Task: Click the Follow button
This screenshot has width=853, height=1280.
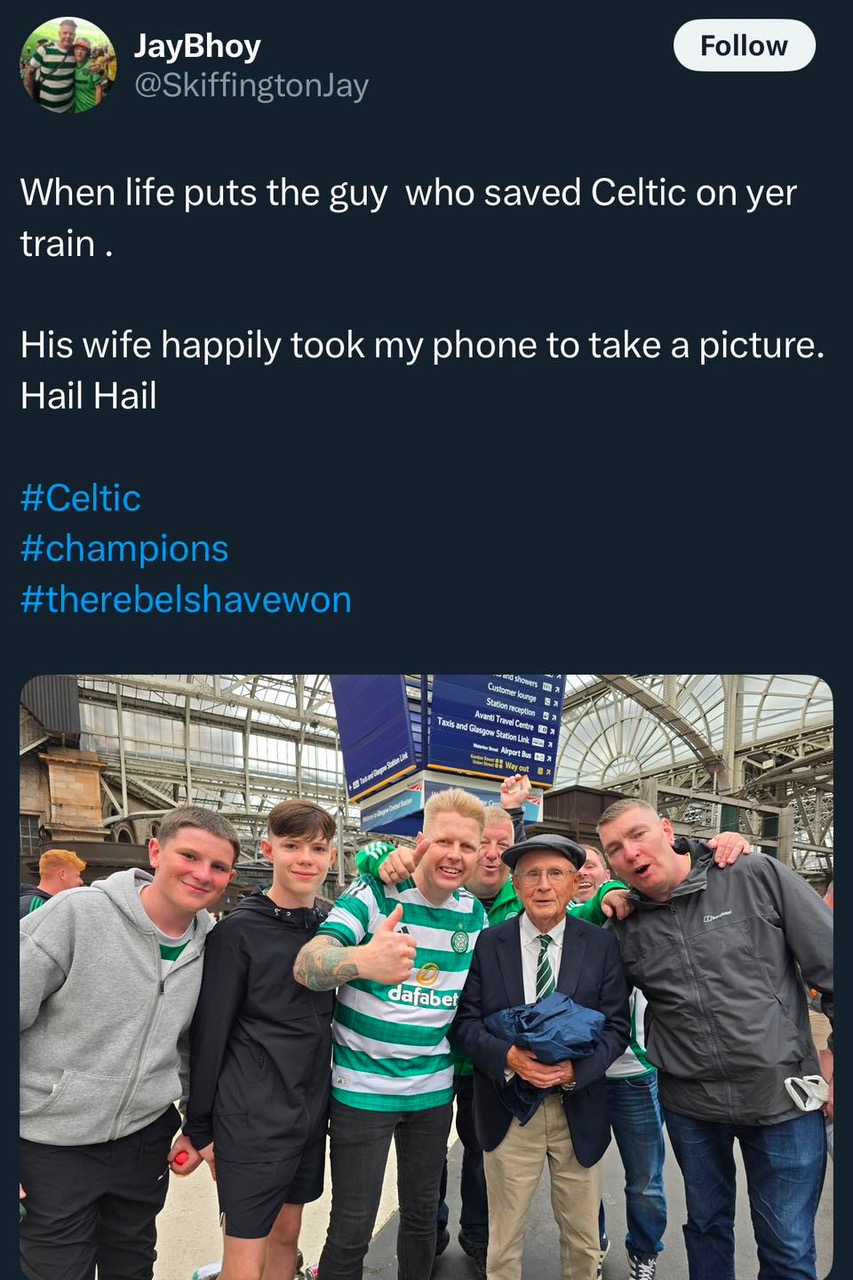Action: tap(744, 46)
